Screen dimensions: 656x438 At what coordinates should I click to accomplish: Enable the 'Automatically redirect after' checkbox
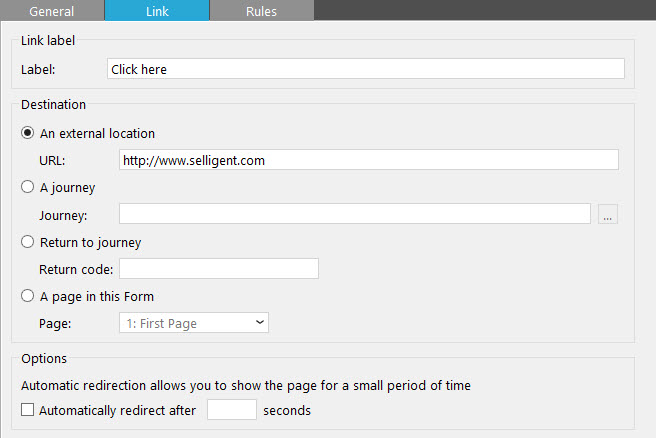27,410
